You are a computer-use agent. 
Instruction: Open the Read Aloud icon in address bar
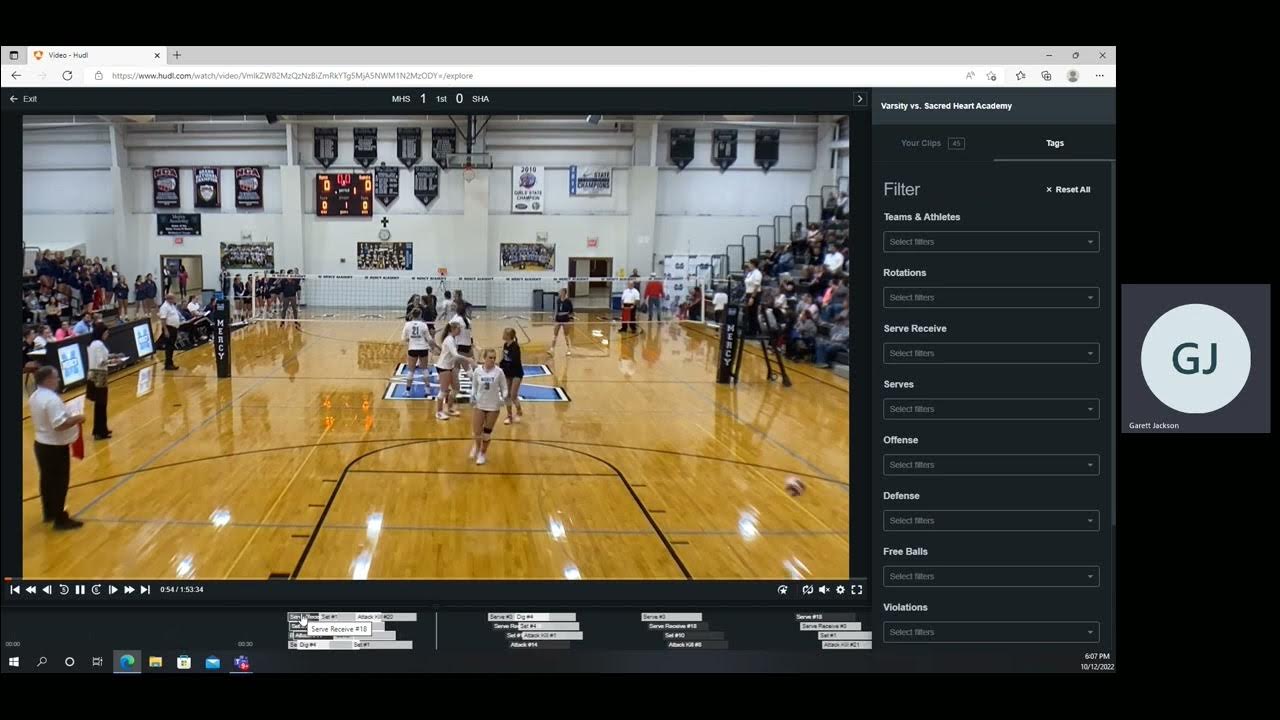[x=970, y=75]
